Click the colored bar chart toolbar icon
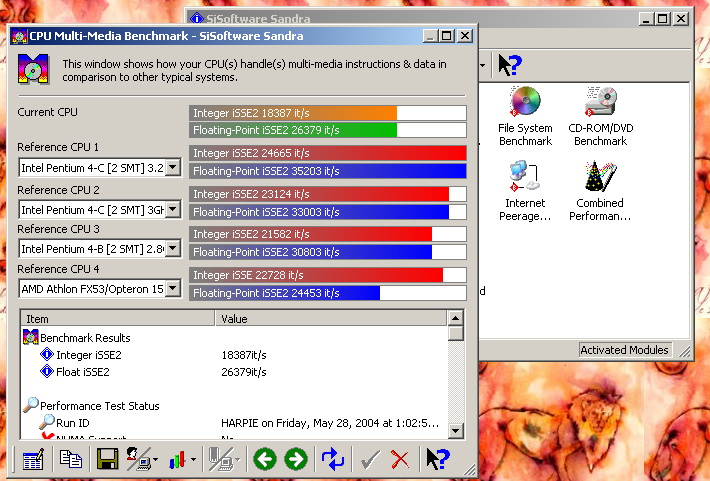Screen dimensions: 710x481 pyautogui.click(x=177, y=459)
